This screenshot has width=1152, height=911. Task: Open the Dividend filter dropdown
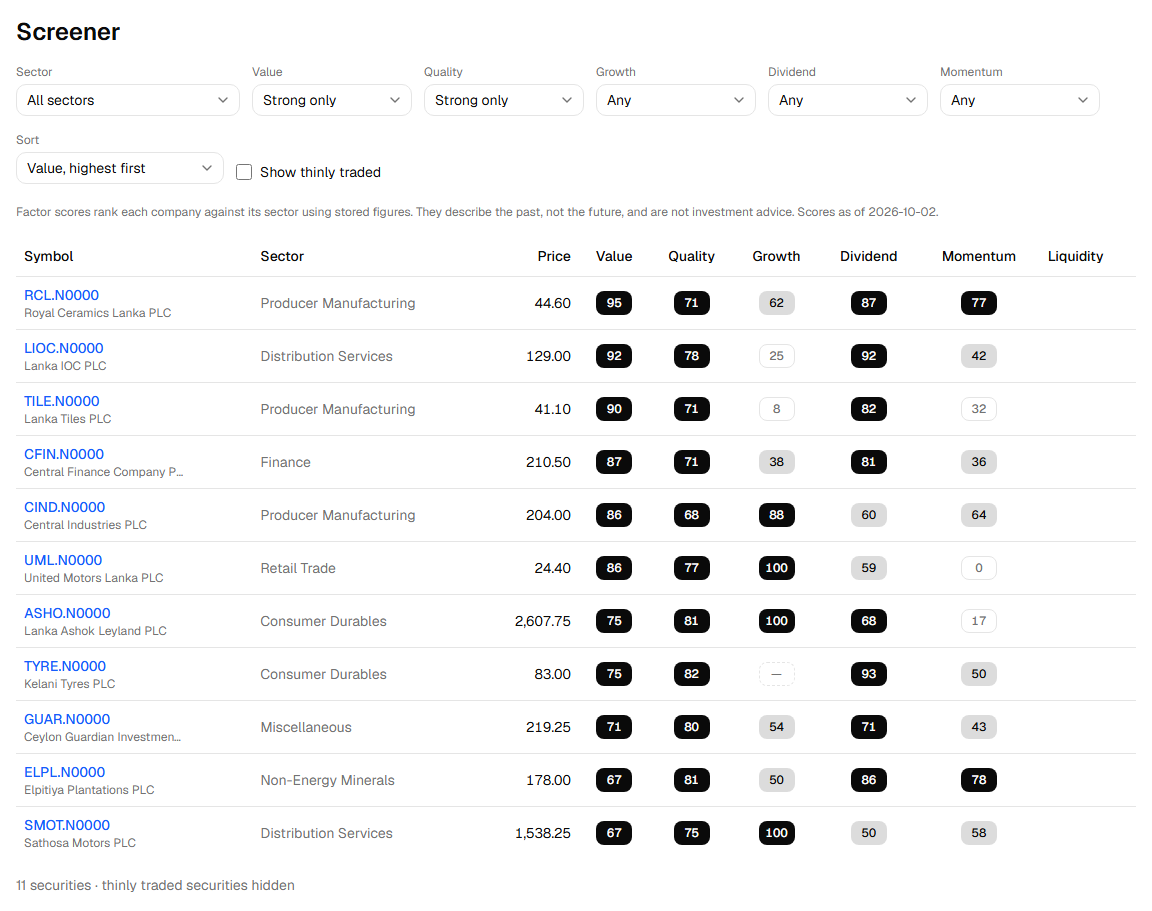847,100
